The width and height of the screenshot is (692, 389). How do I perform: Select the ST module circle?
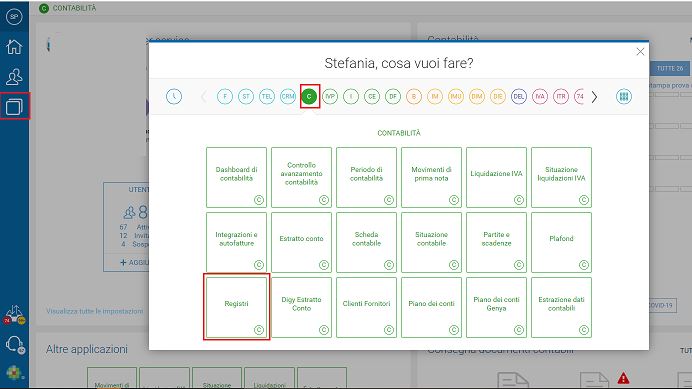pyautogui.click(x=246, y=96)
